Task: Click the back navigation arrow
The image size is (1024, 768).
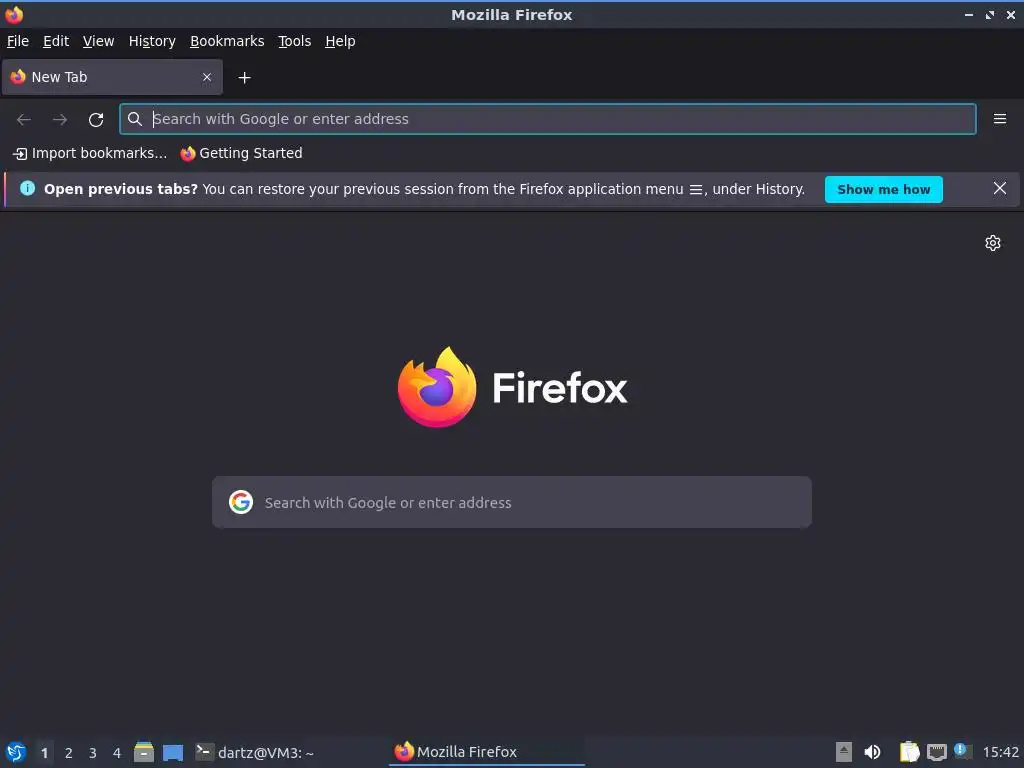Action: (x=24, y=120)
